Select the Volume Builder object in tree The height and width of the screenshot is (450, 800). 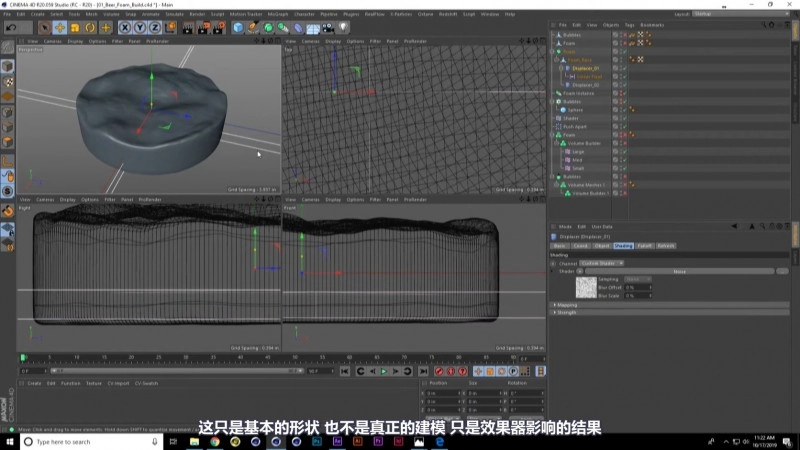(584, 143)
